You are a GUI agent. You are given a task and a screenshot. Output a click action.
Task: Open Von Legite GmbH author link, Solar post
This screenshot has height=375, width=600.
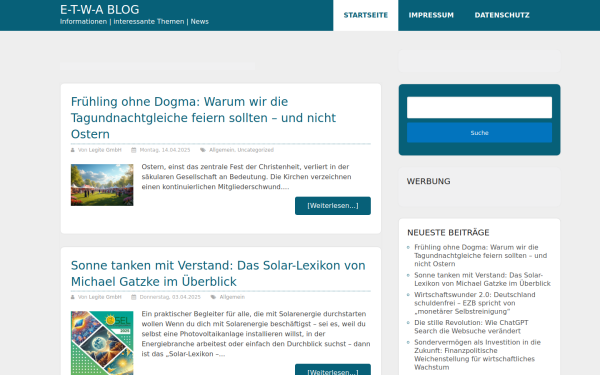point(99,297)
